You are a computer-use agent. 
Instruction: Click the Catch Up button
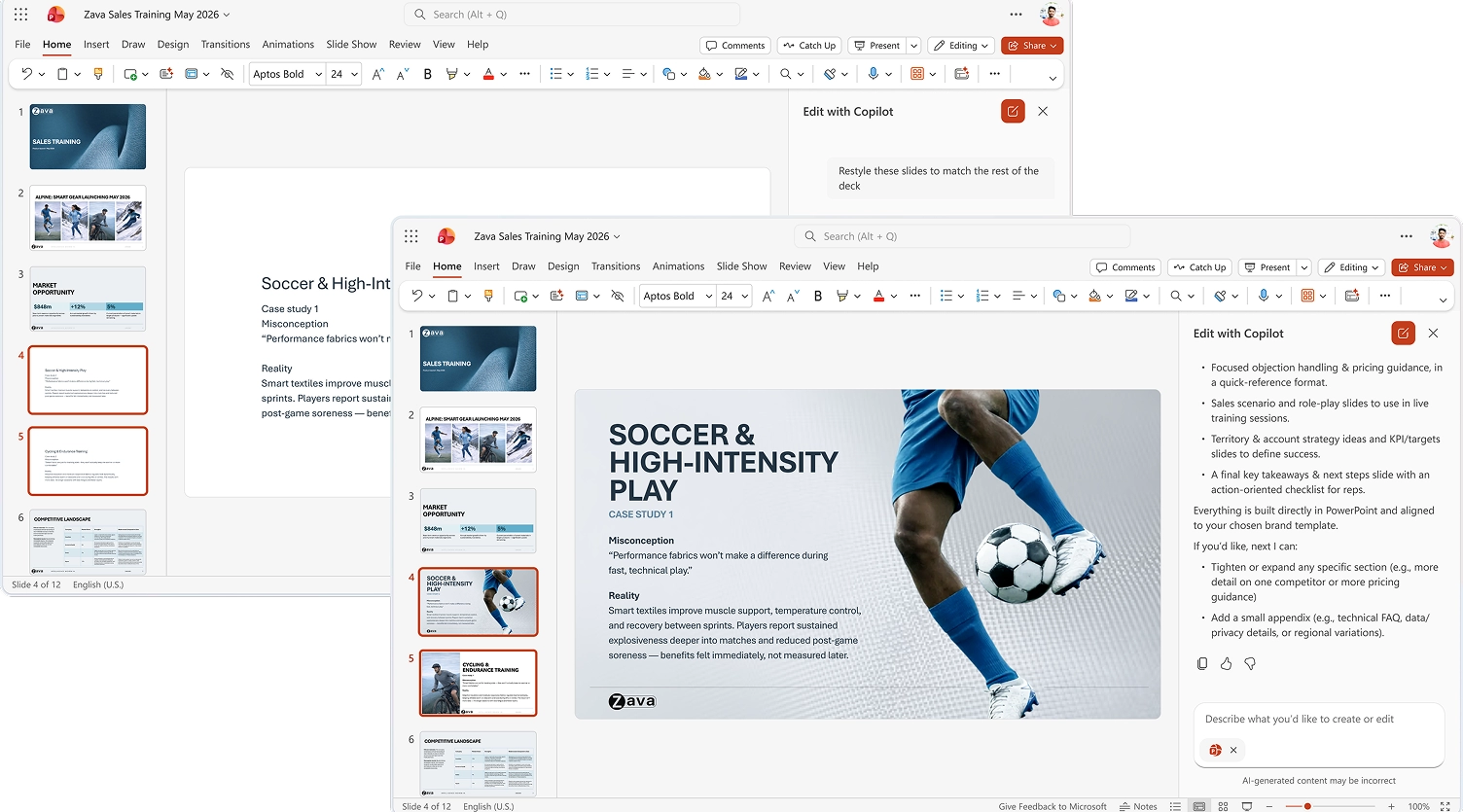1199,267
